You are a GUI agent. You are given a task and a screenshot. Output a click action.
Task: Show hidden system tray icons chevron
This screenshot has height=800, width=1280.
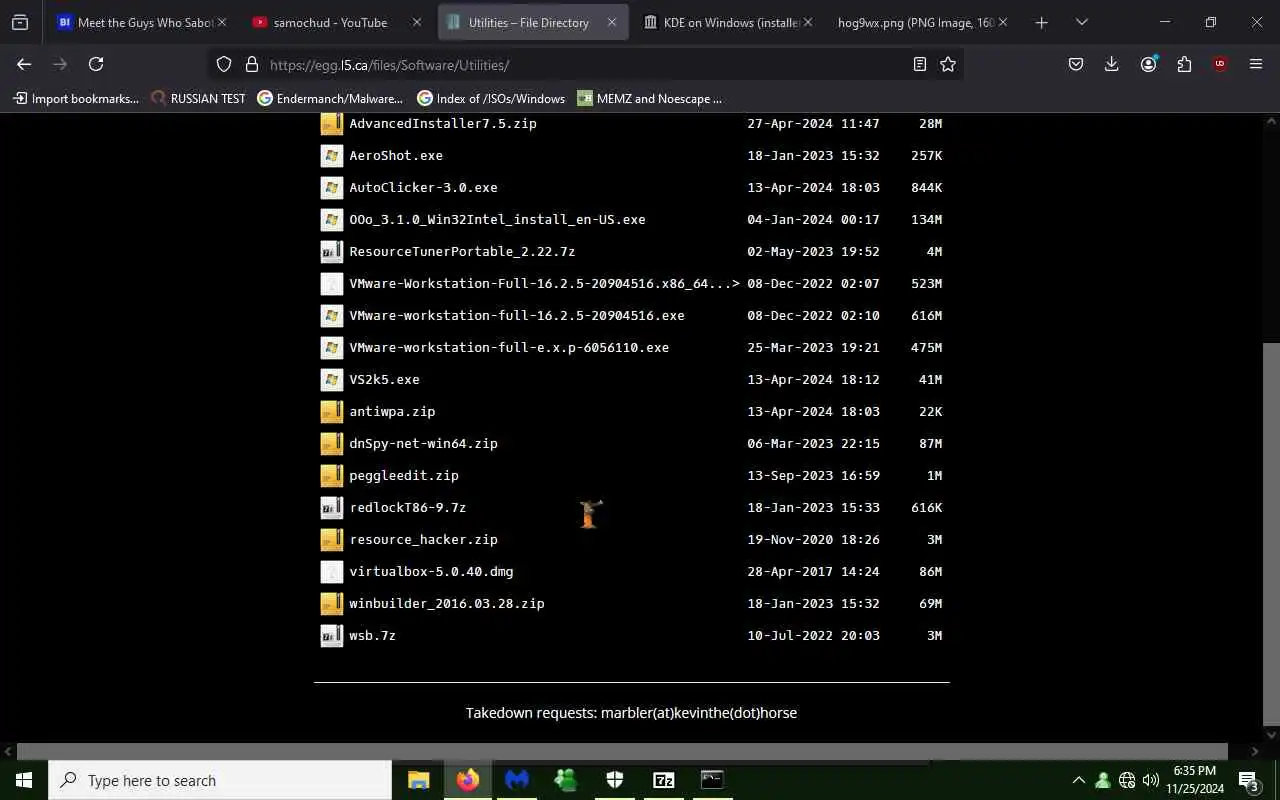(x=1078, y=780)
